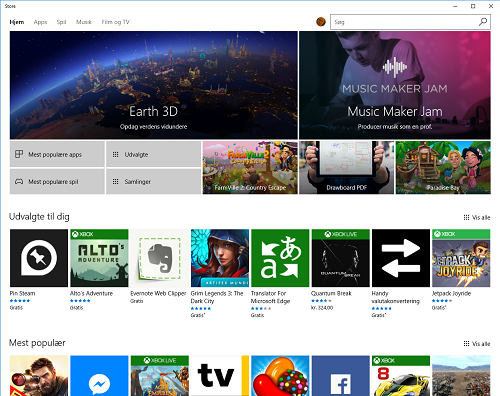
Task: Open the Facebook app tile
Action: 341,376
